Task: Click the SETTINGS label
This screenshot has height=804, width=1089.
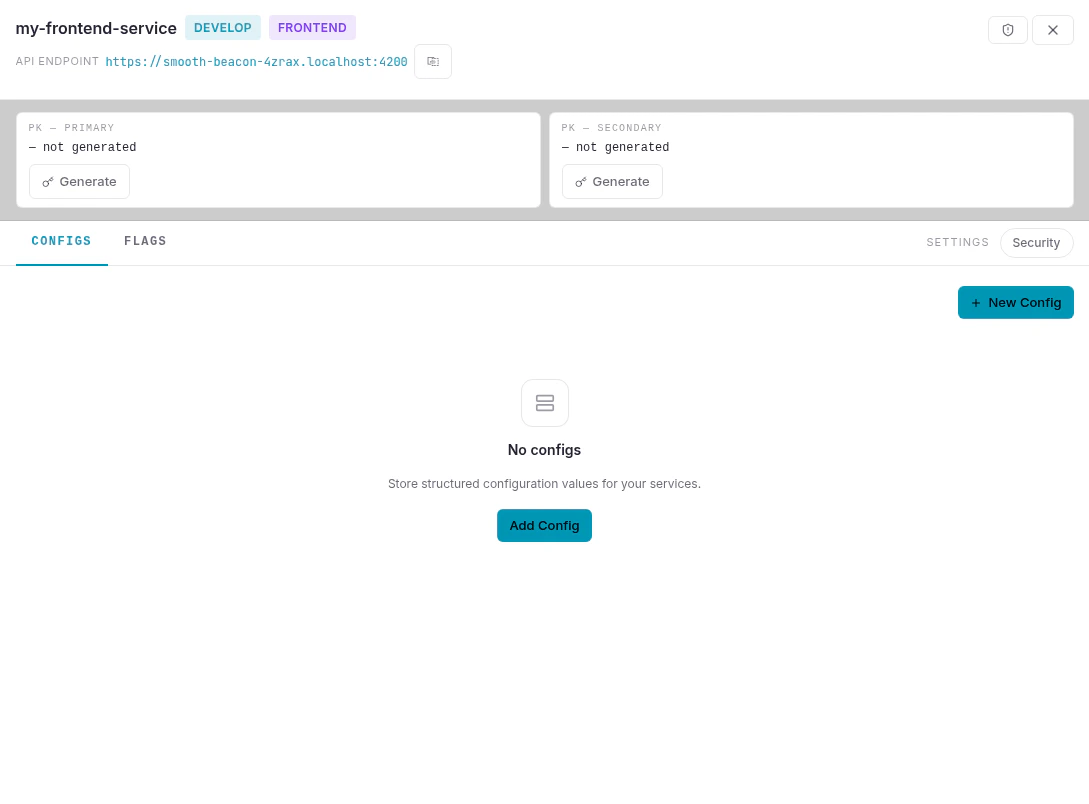Action: point(957,242)
